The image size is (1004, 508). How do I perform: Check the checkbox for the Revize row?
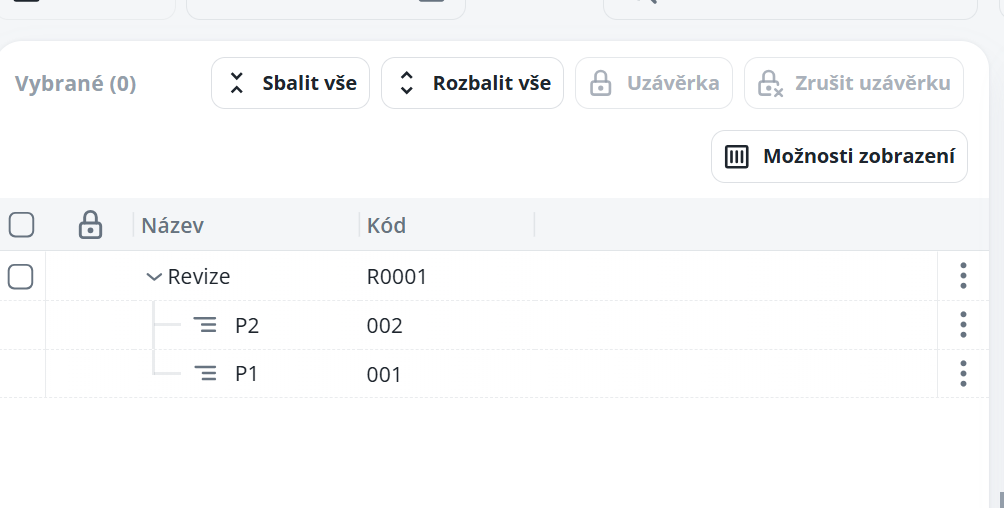[x=21, y=276]
